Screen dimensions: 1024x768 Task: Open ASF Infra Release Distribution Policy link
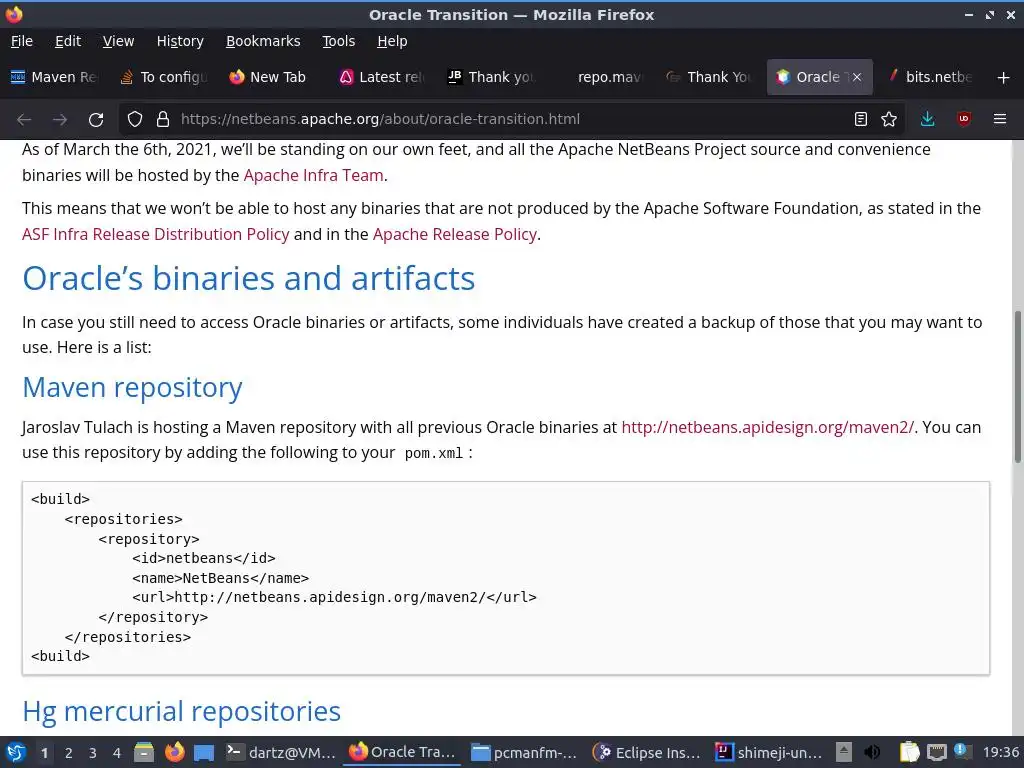coord(155,234)
